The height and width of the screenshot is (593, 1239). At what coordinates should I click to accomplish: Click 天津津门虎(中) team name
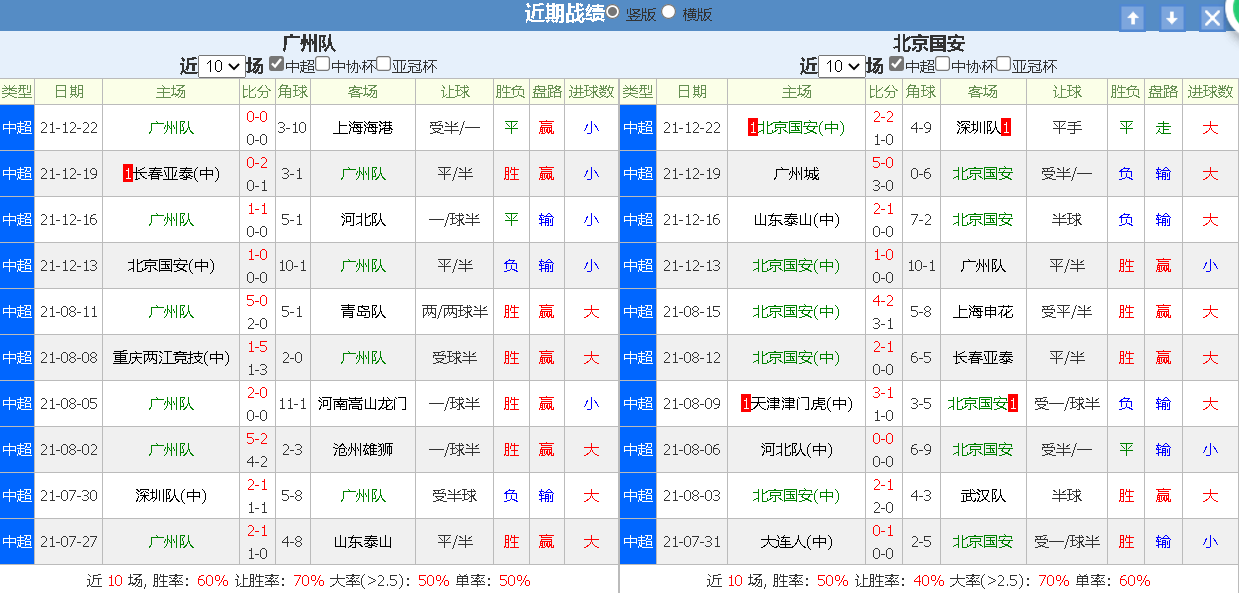(x=803, y=404)
